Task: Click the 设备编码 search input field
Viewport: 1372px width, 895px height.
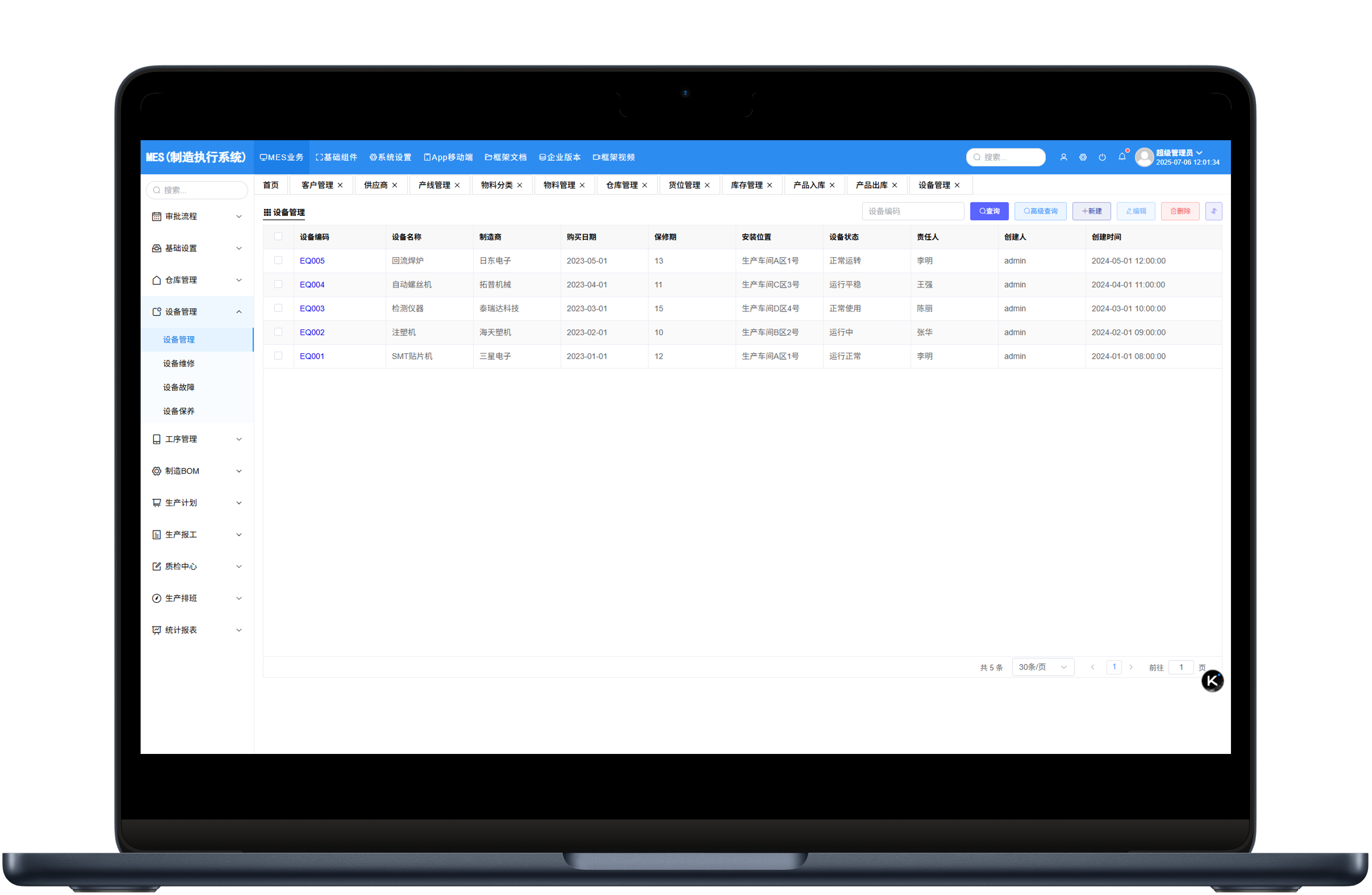Action: tap(913, 211)
